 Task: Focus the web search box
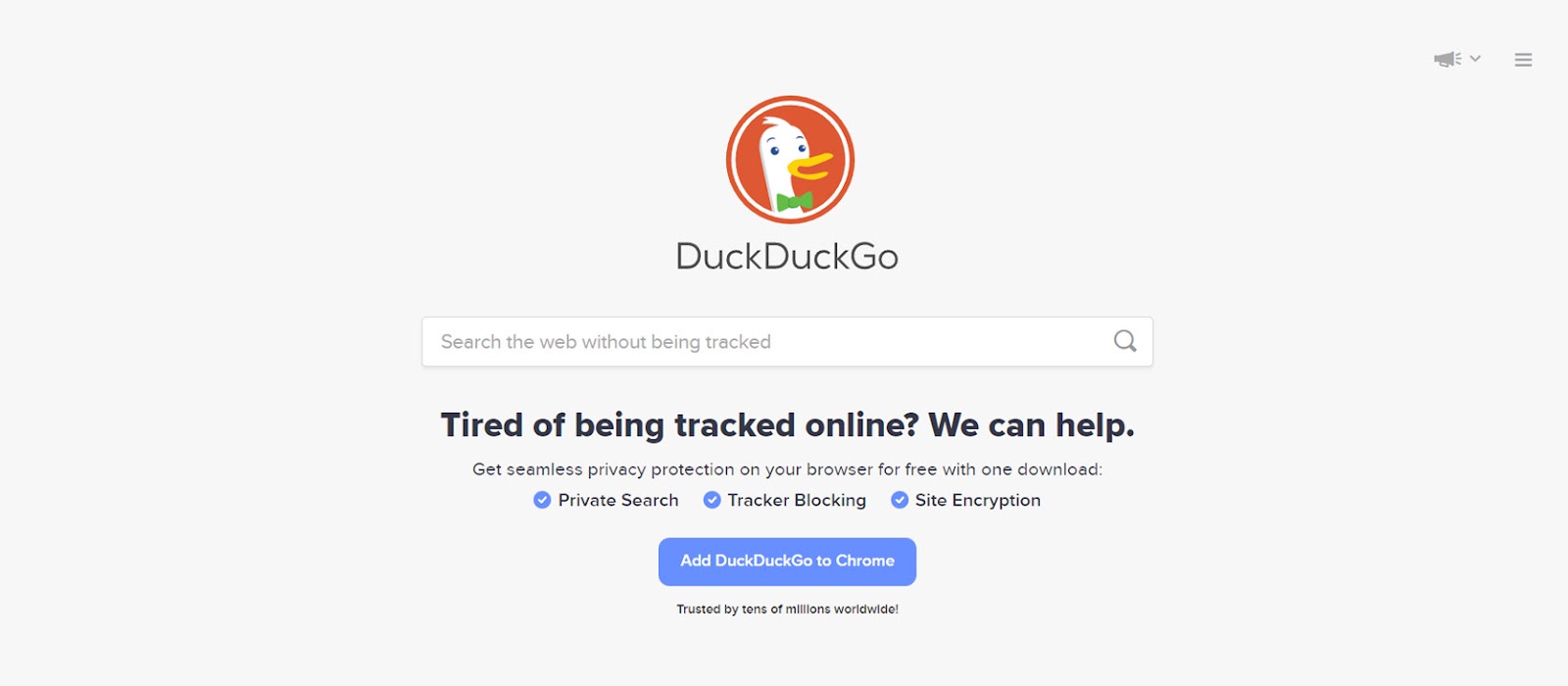787,342
